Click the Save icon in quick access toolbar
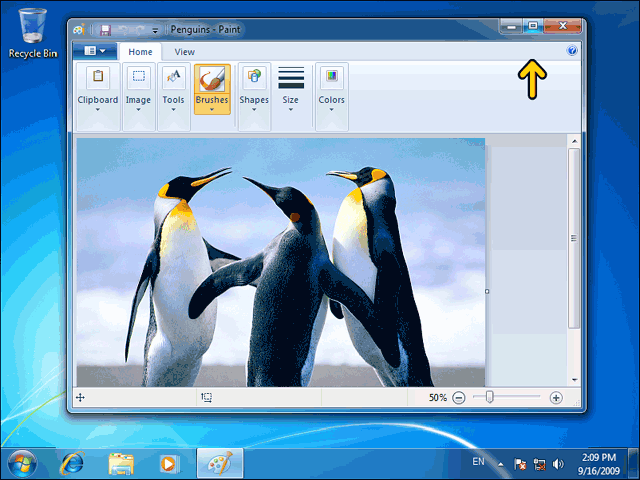Image resolution: width=640 pixels, height=480 pixels. 105,30
